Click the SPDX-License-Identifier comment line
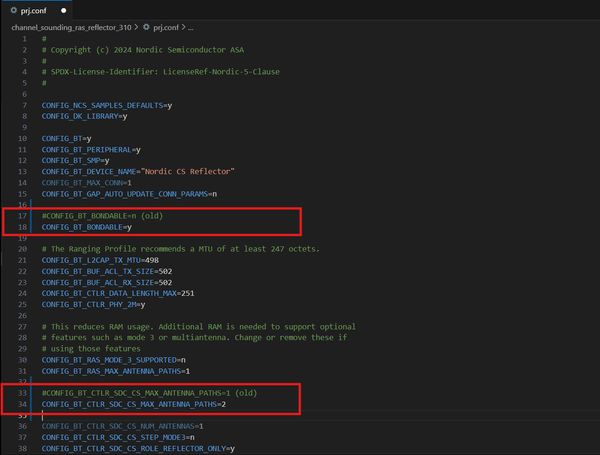The image size is (600, 455). [x=162, y=72]
